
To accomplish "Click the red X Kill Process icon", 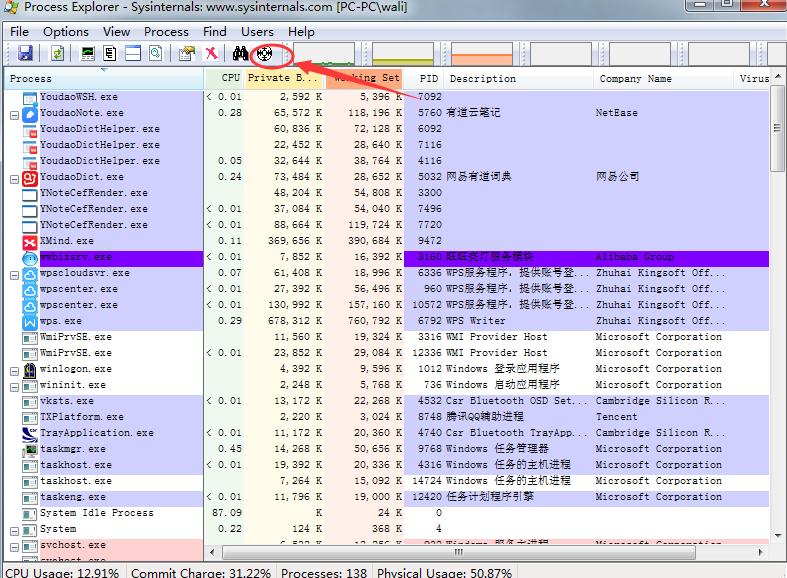I will click(211, 53).
